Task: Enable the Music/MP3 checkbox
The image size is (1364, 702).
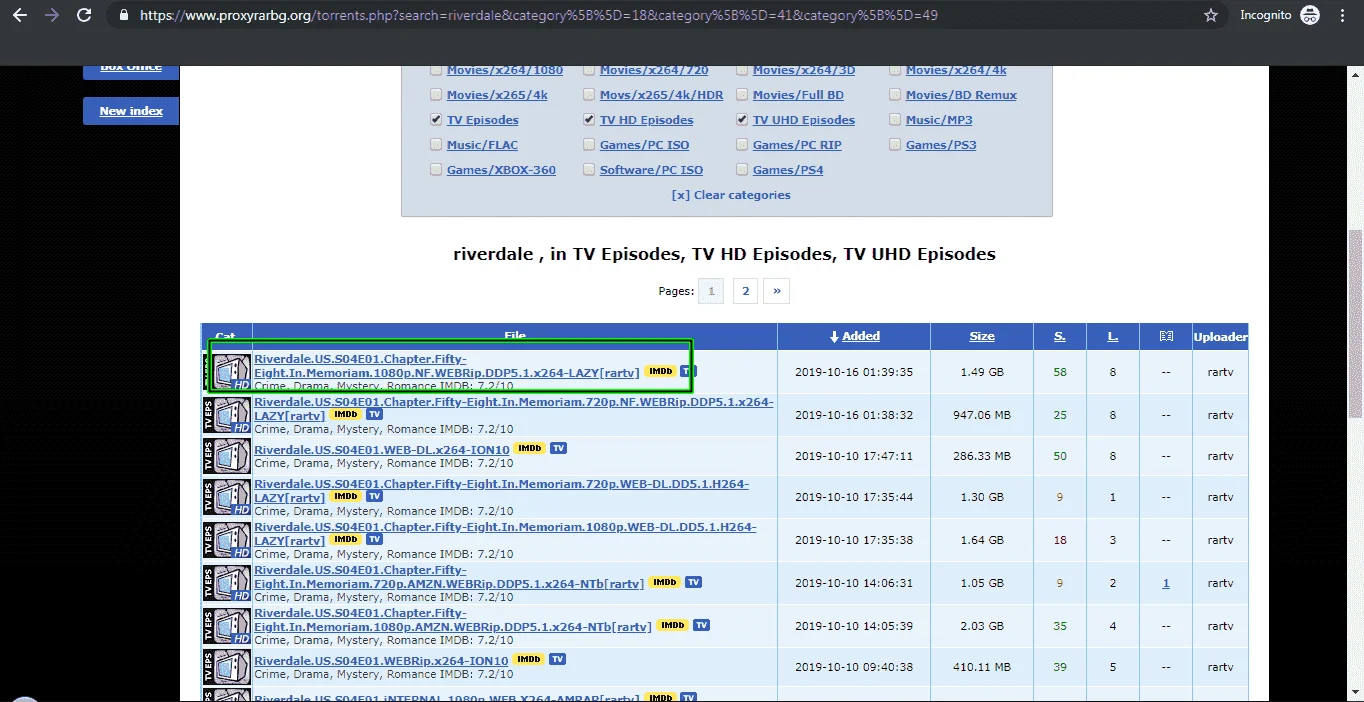Action: (895, 120)
